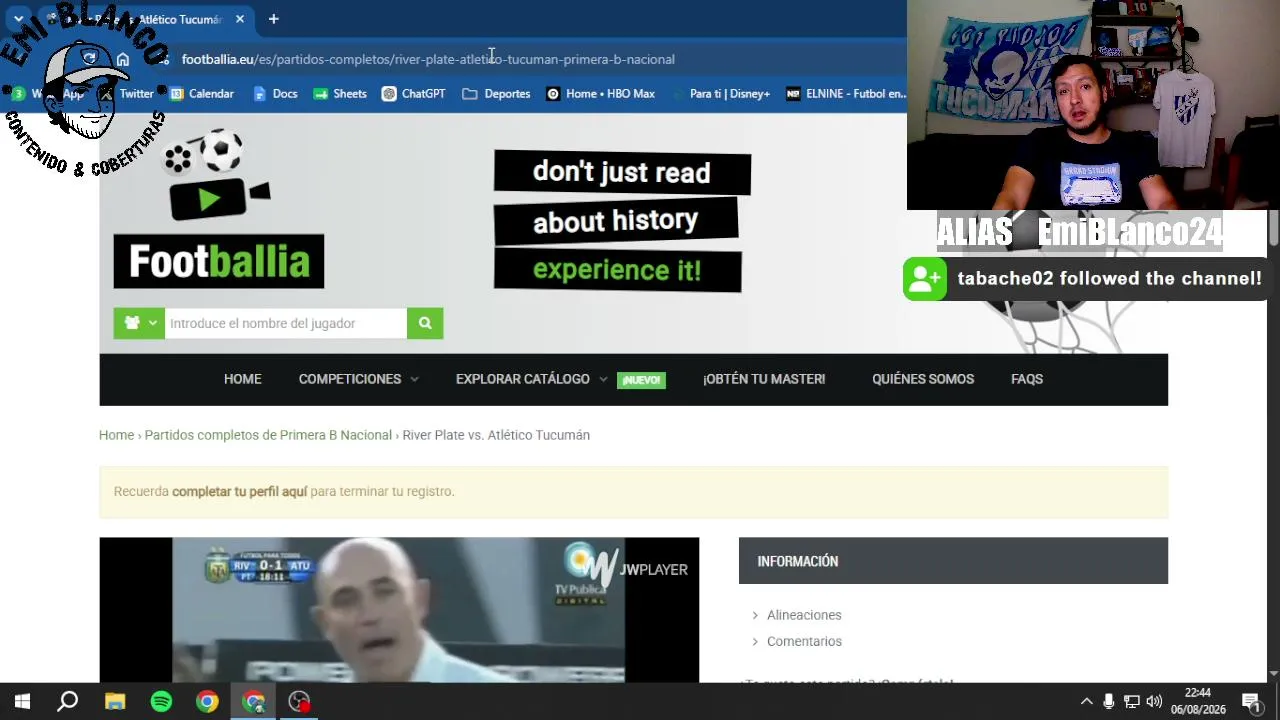The height and width of the screenshot is (720, 1280).
Task: Click the Home breadcrumb link
Action: click(116, 435)
